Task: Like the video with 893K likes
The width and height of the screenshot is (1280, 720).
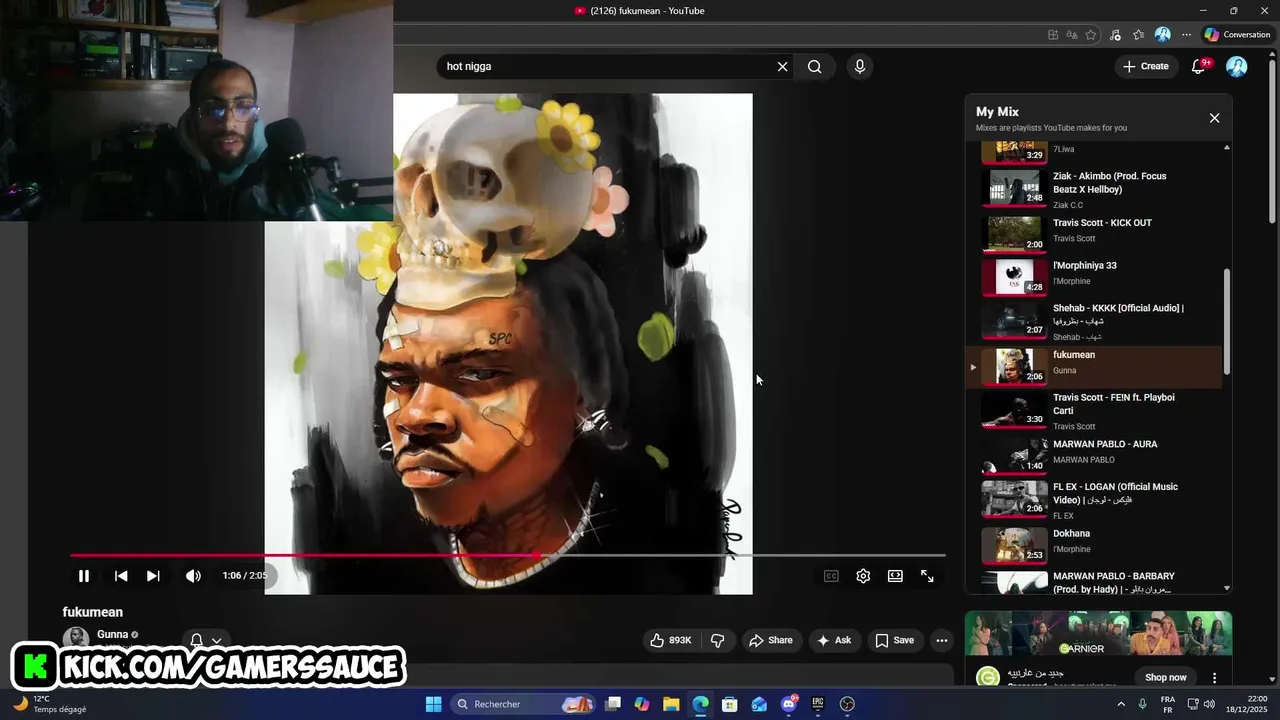Action: coord(670,640)
